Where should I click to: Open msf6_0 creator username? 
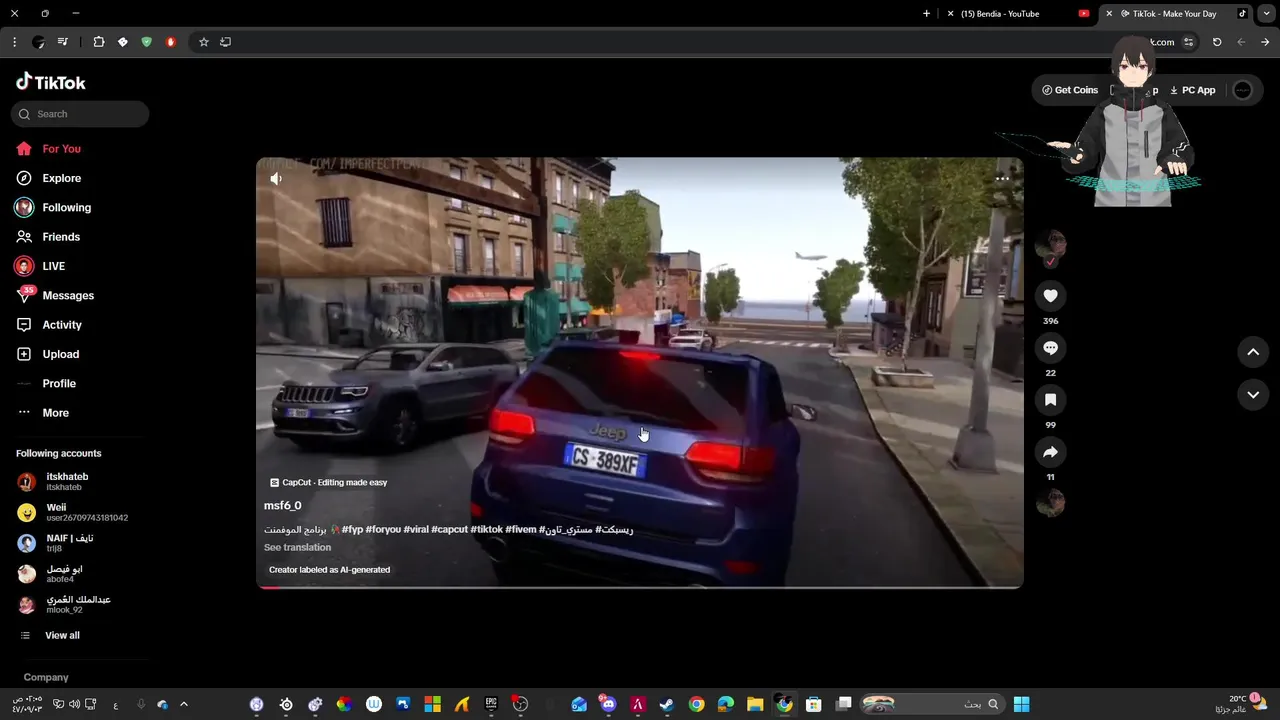click(283, 506)
